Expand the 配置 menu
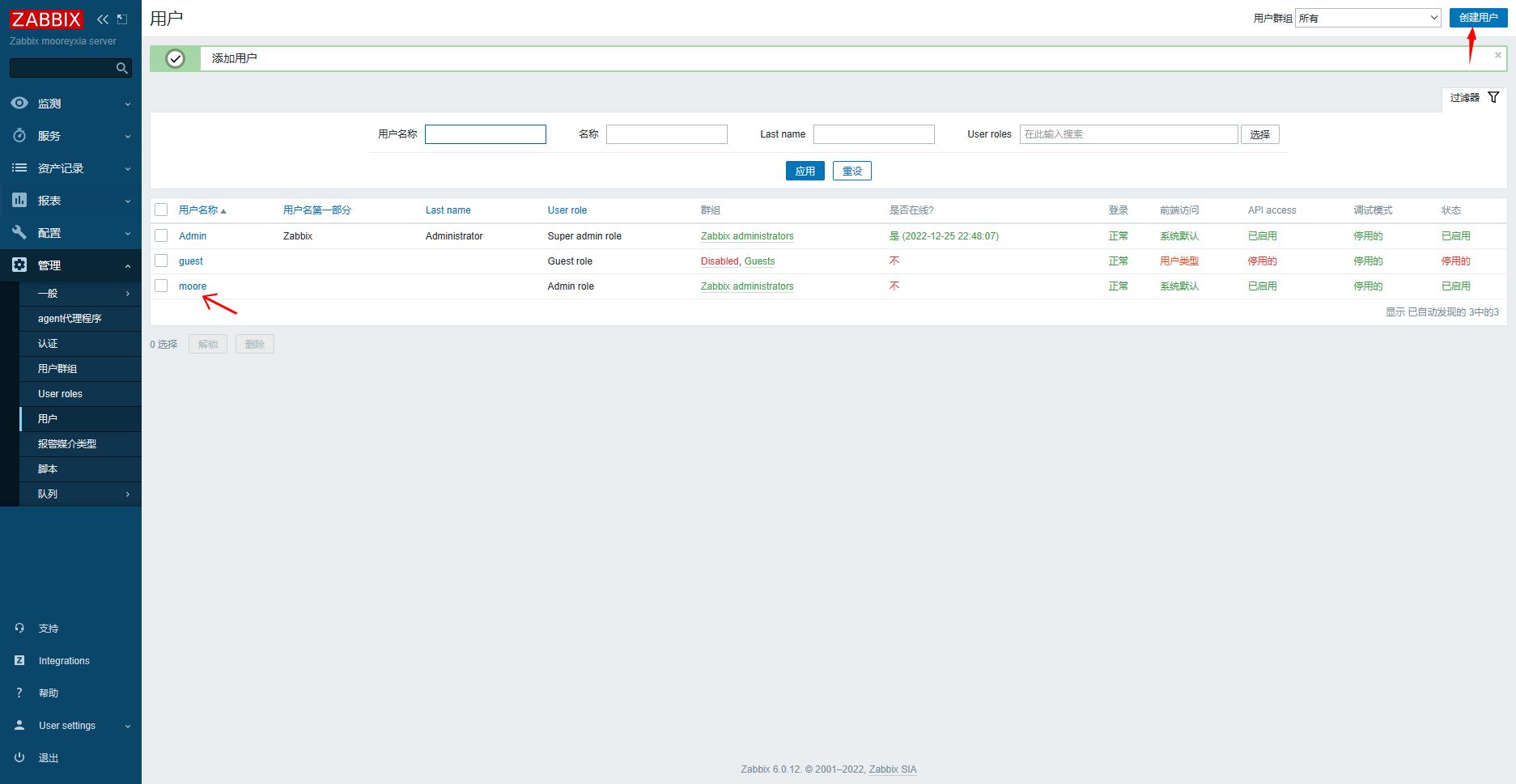1516x784 pixels. click(70, 233)
